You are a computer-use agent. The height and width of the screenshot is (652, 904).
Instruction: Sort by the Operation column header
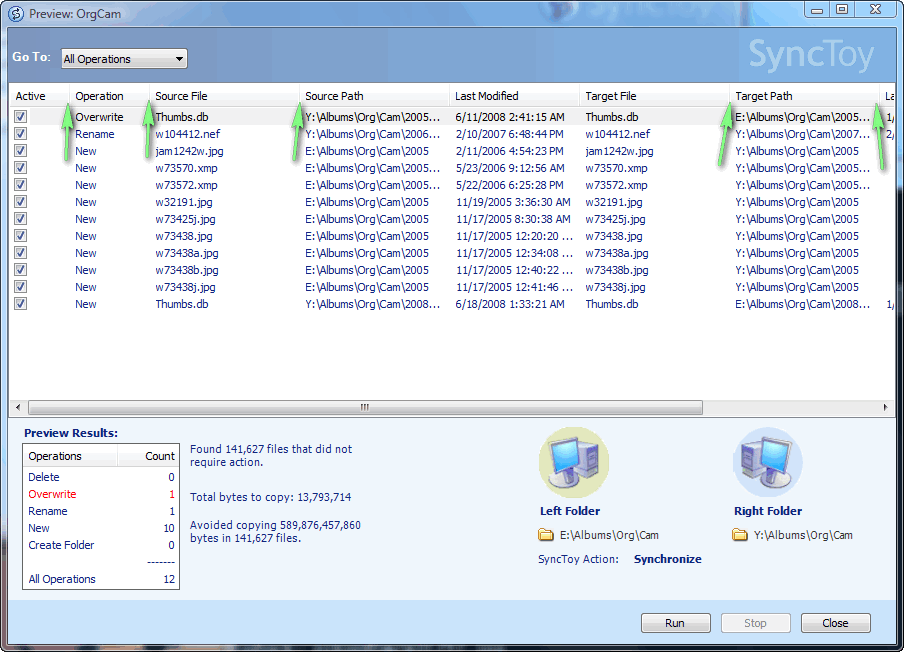click(x=110, y=96)
